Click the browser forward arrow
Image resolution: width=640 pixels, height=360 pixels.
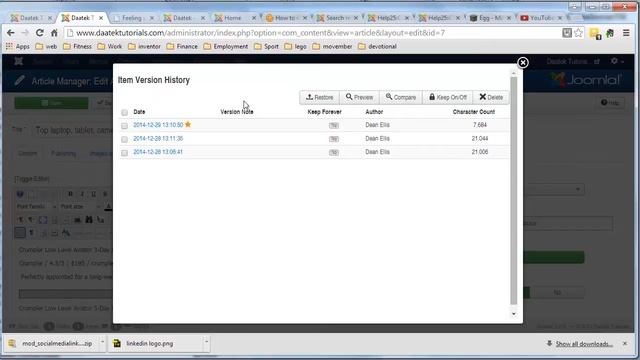point(25,33)
